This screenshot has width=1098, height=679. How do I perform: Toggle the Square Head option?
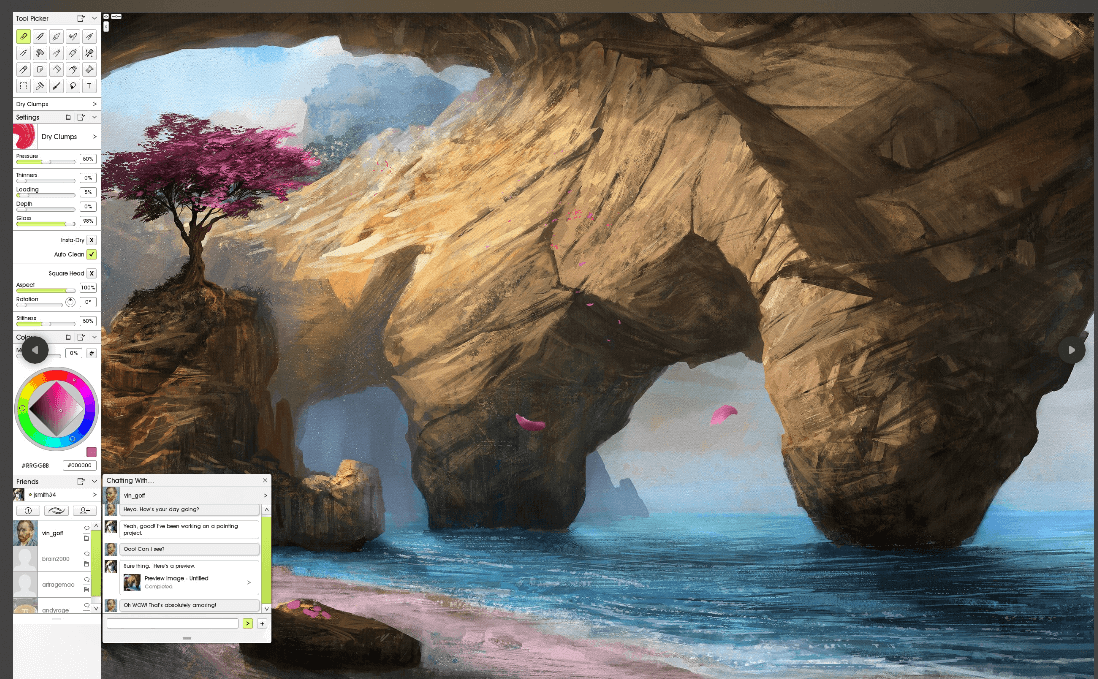point(91,273)
